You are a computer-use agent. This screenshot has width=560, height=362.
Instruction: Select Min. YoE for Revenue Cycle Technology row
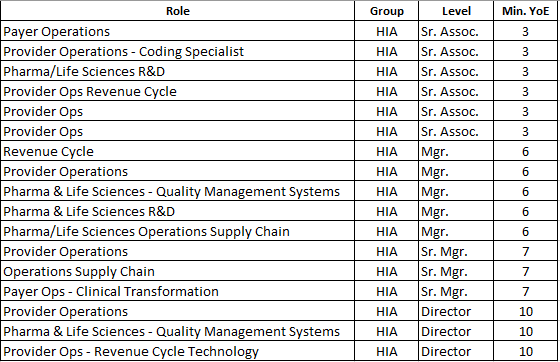pyautogui.click(x=525, y=351)
